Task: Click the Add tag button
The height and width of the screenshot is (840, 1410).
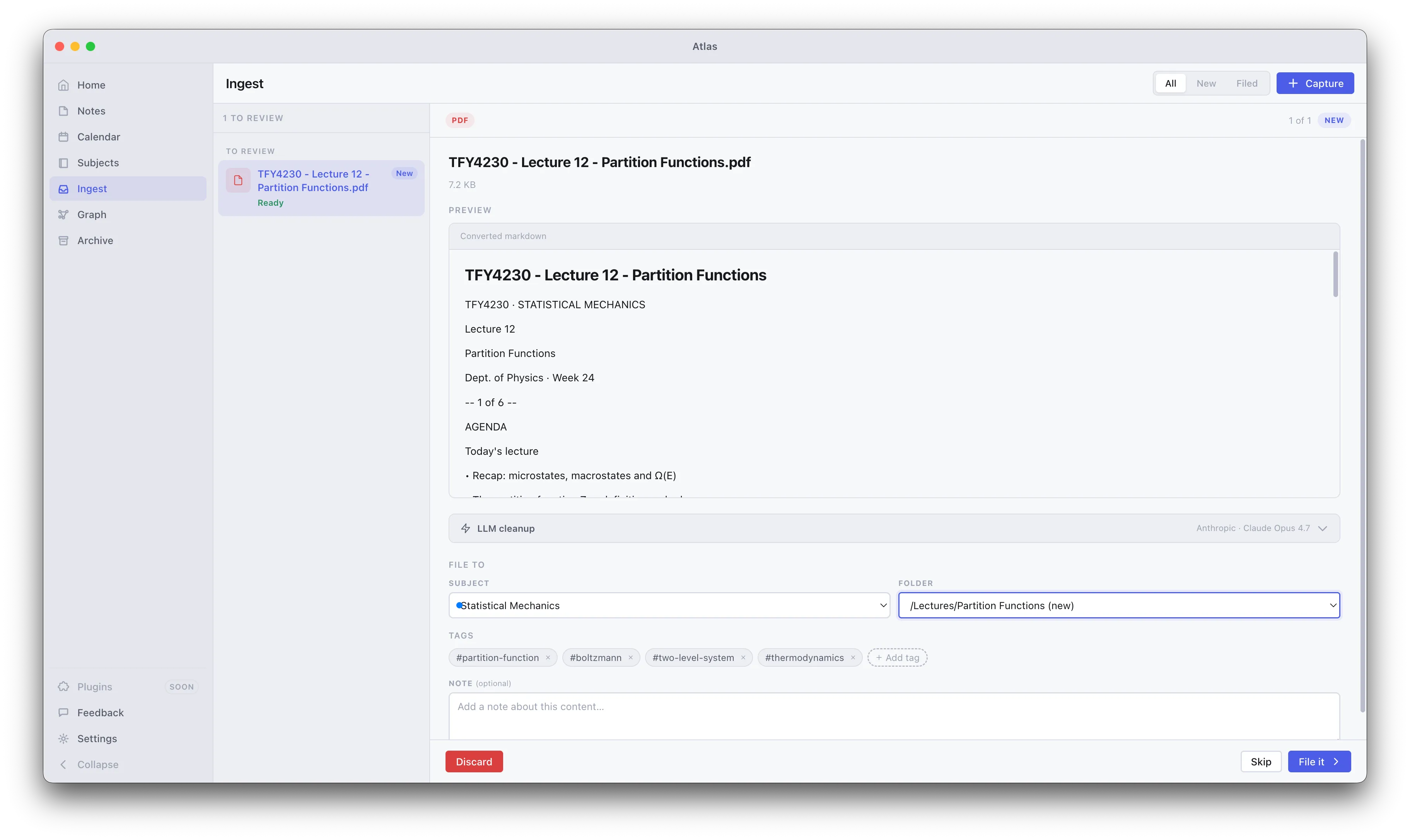Action: (897, 658)
